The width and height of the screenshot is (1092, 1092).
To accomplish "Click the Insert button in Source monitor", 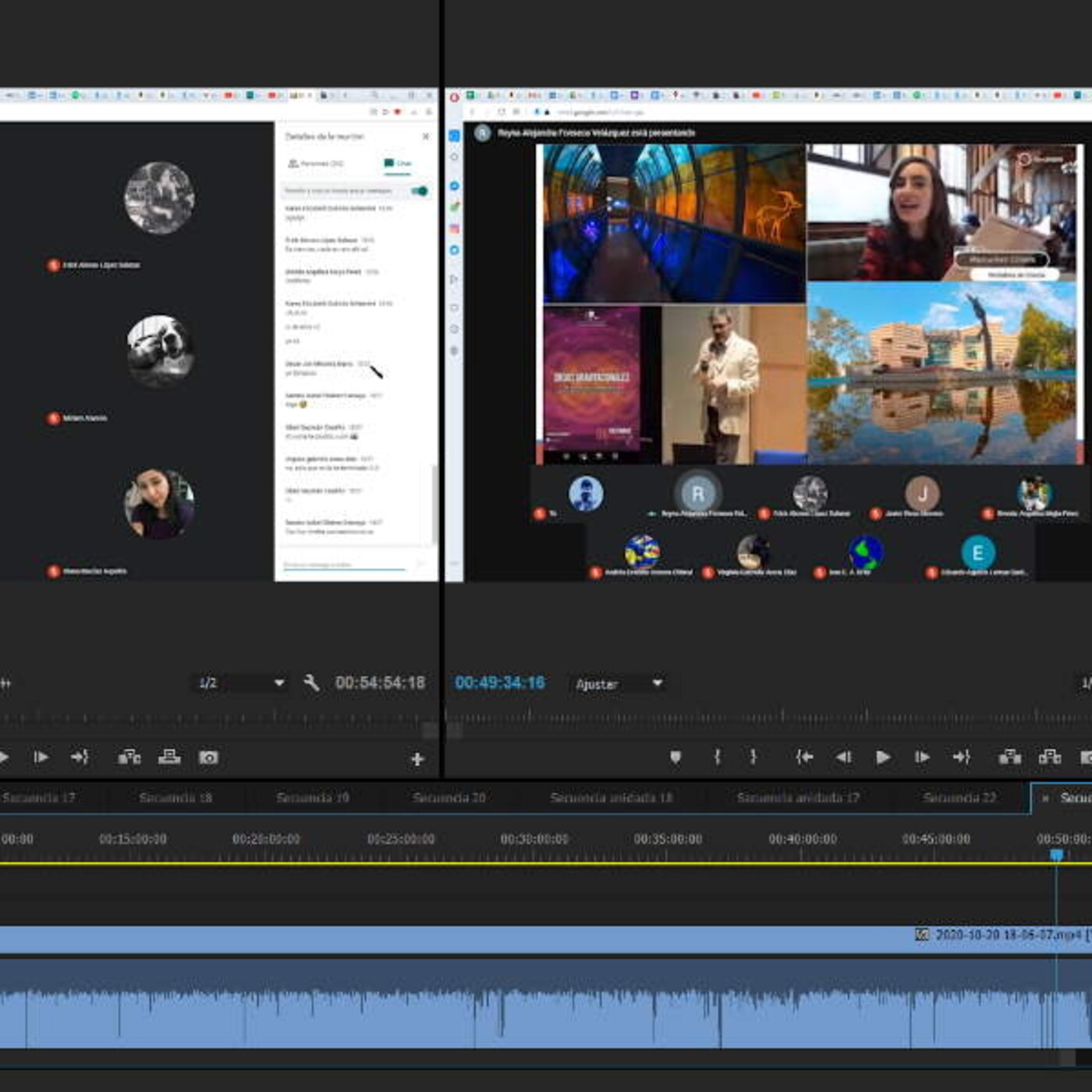I will [129, 757].
